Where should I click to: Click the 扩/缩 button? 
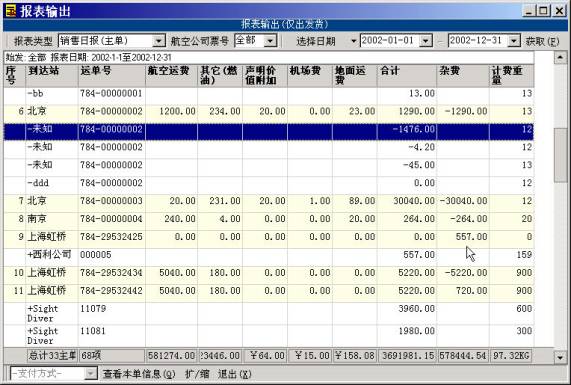tap(197, 374)
